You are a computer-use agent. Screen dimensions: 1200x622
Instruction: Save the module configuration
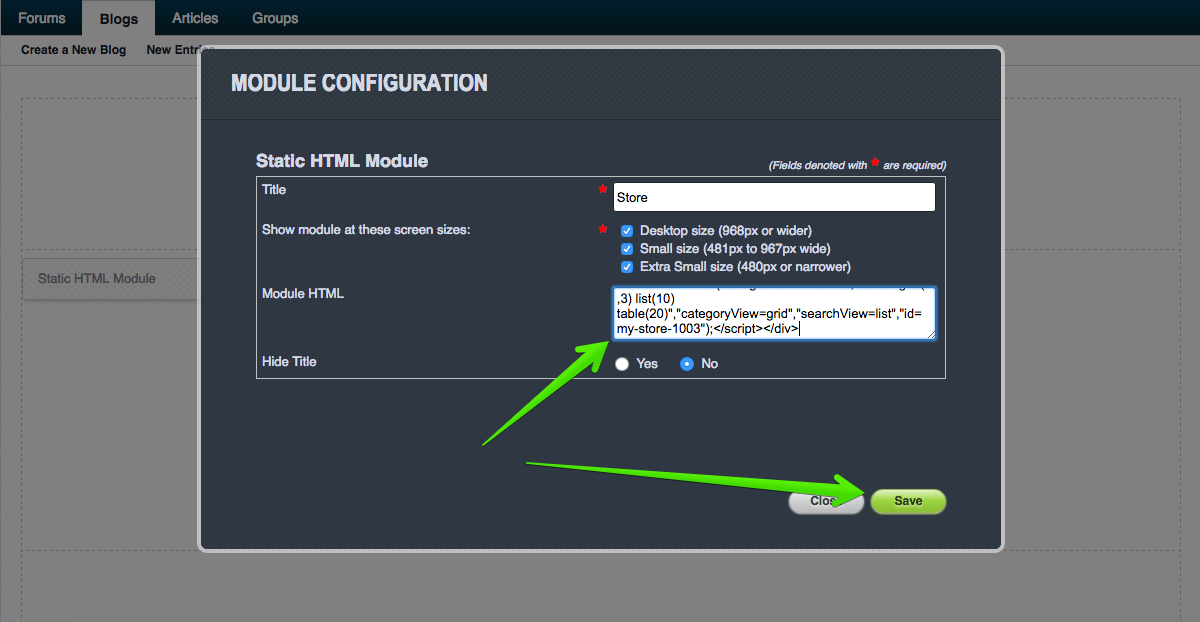908,501
